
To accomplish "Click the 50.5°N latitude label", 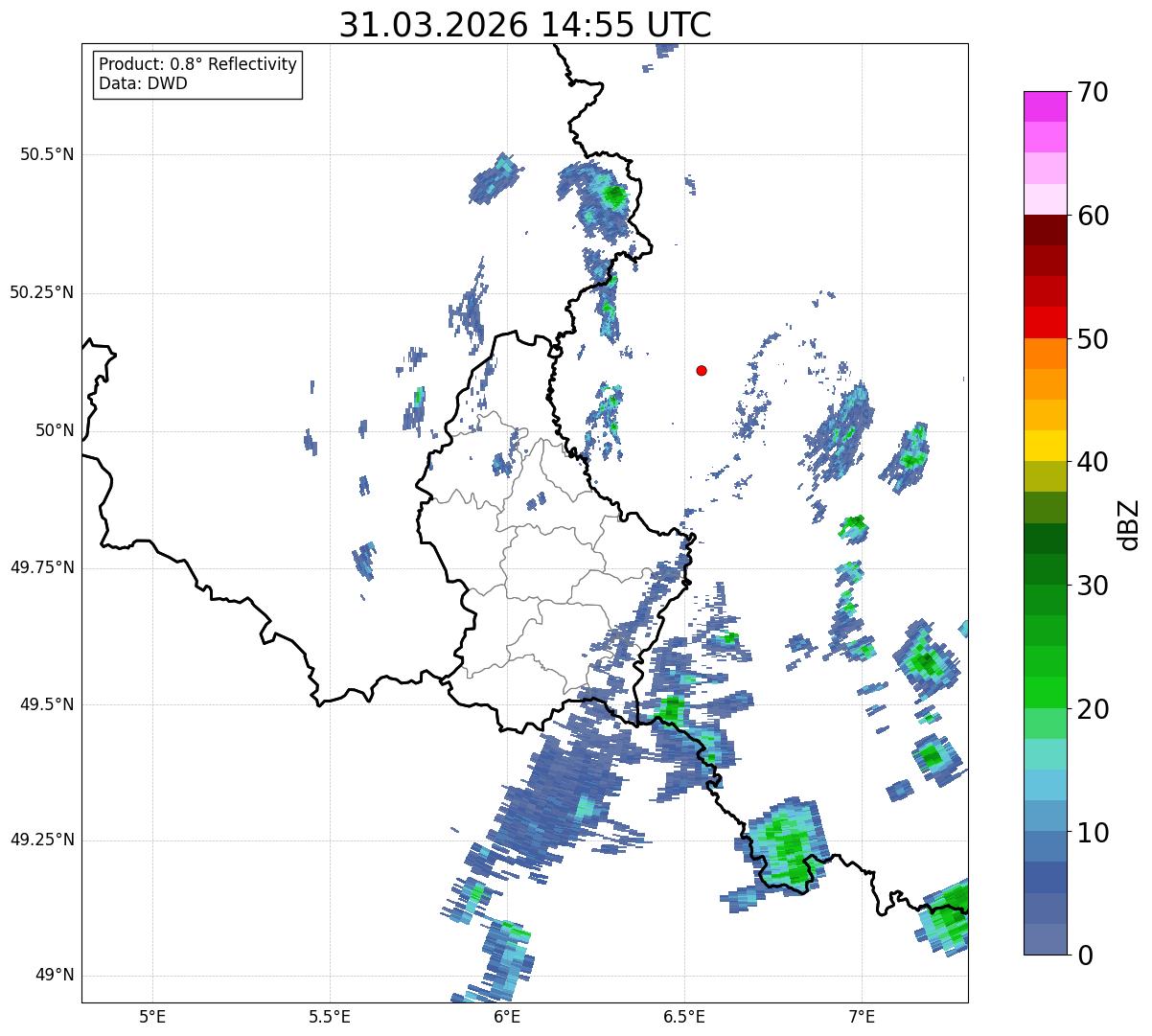I will [x=46, y=154].
